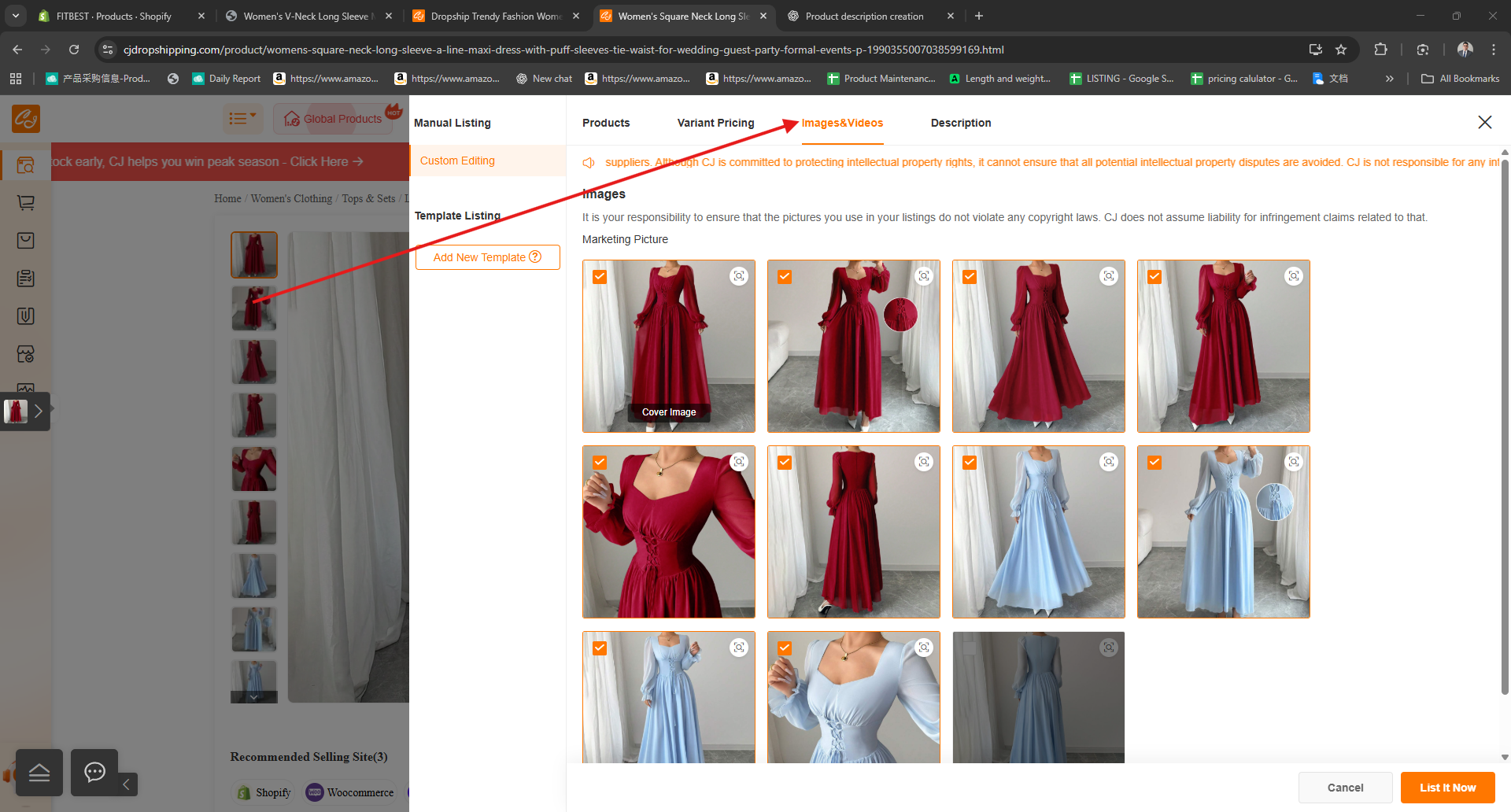Reload the page using the refresh icon
Screen dimensions: 1511x812
click(74, 50)
